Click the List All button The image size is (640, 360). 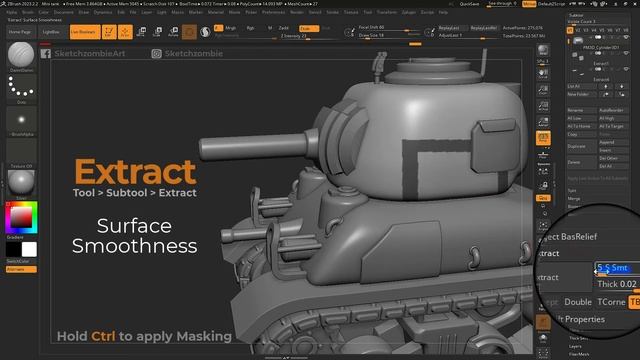[582, 87]
